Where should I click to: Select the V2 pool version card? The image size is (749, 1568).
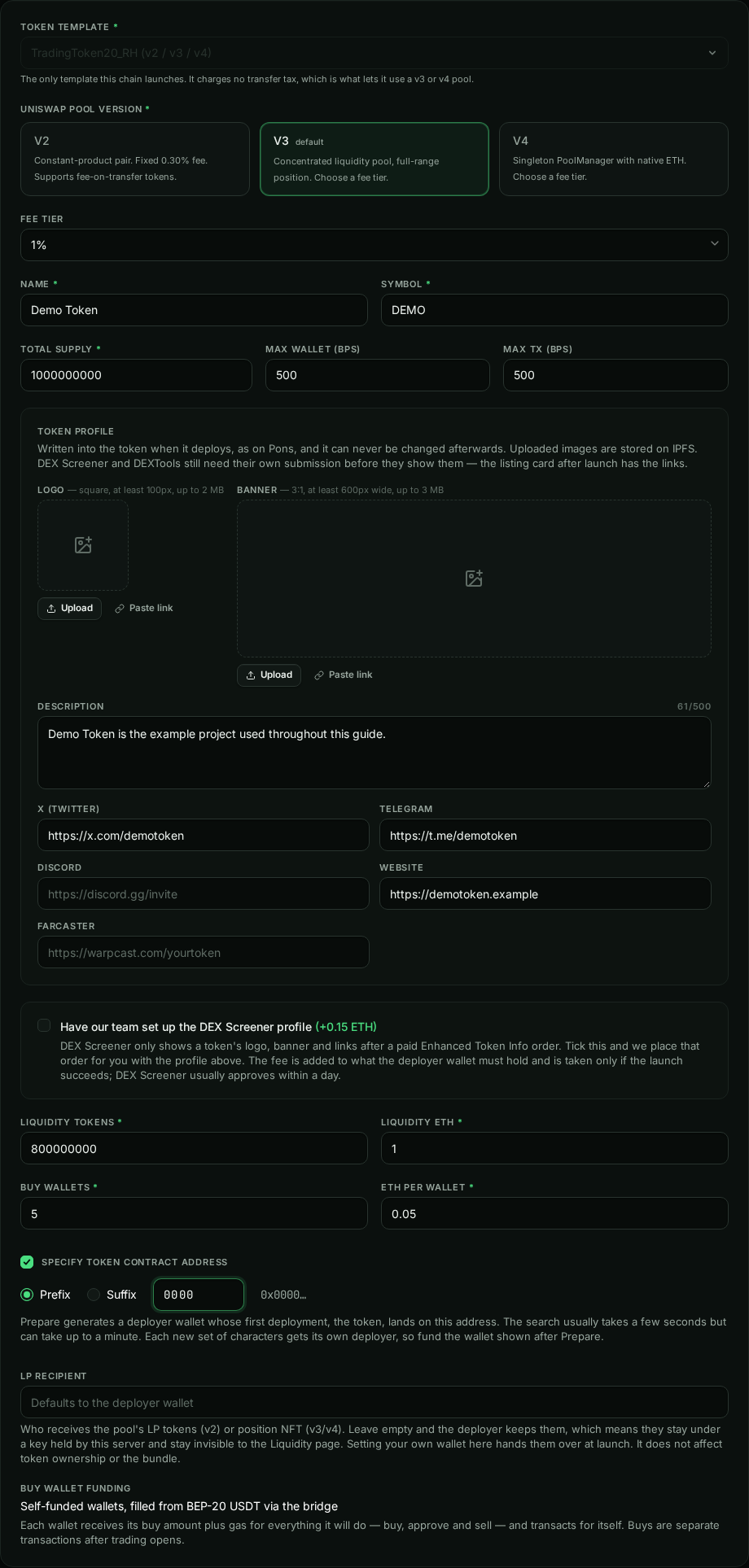click(135, 159)
